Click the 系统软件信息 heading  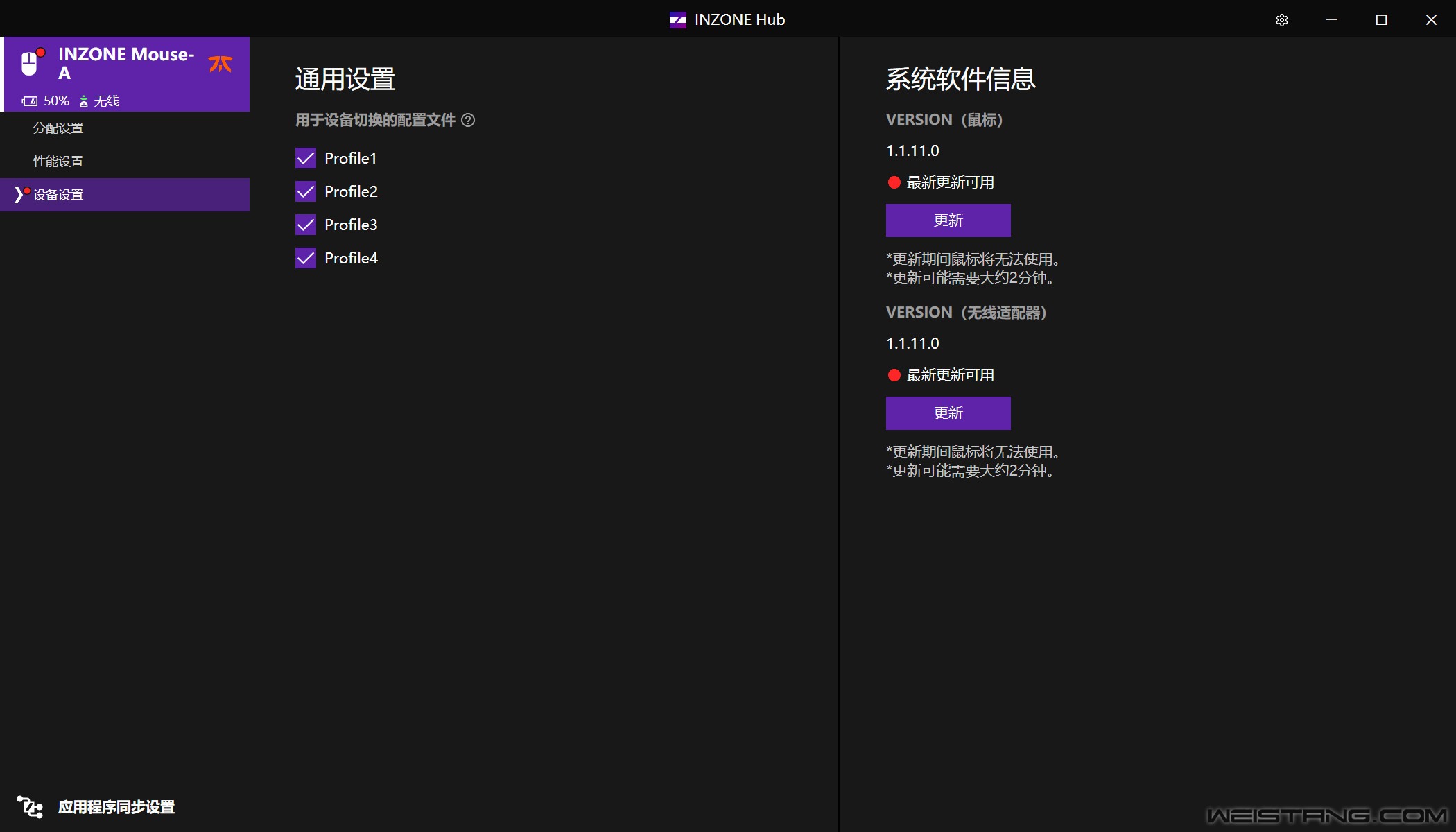coord(961,79)
